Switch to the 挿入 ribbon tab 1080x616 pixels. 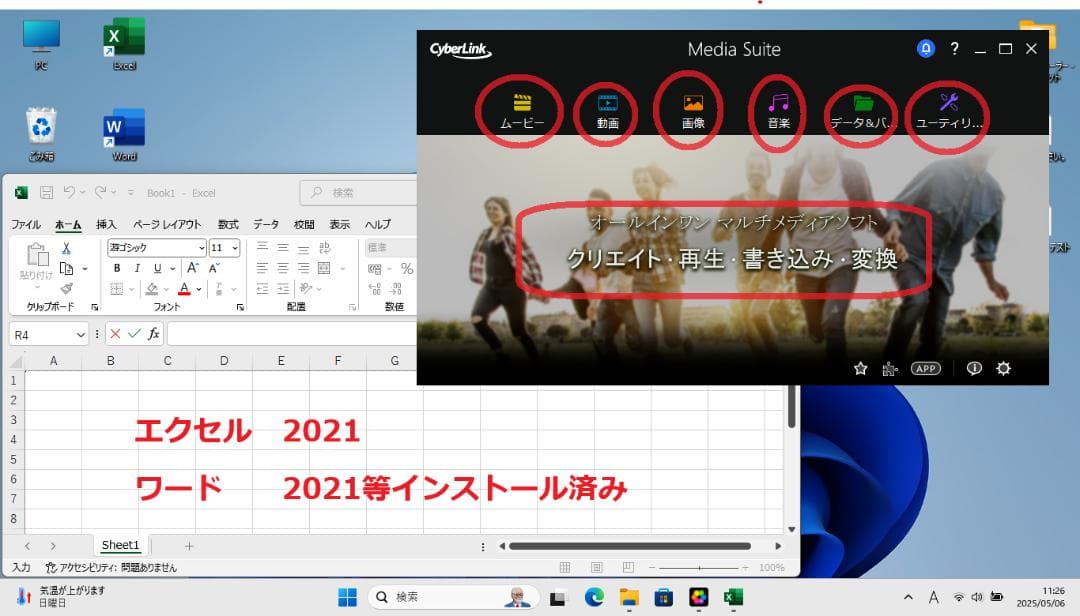pos(106,225)
